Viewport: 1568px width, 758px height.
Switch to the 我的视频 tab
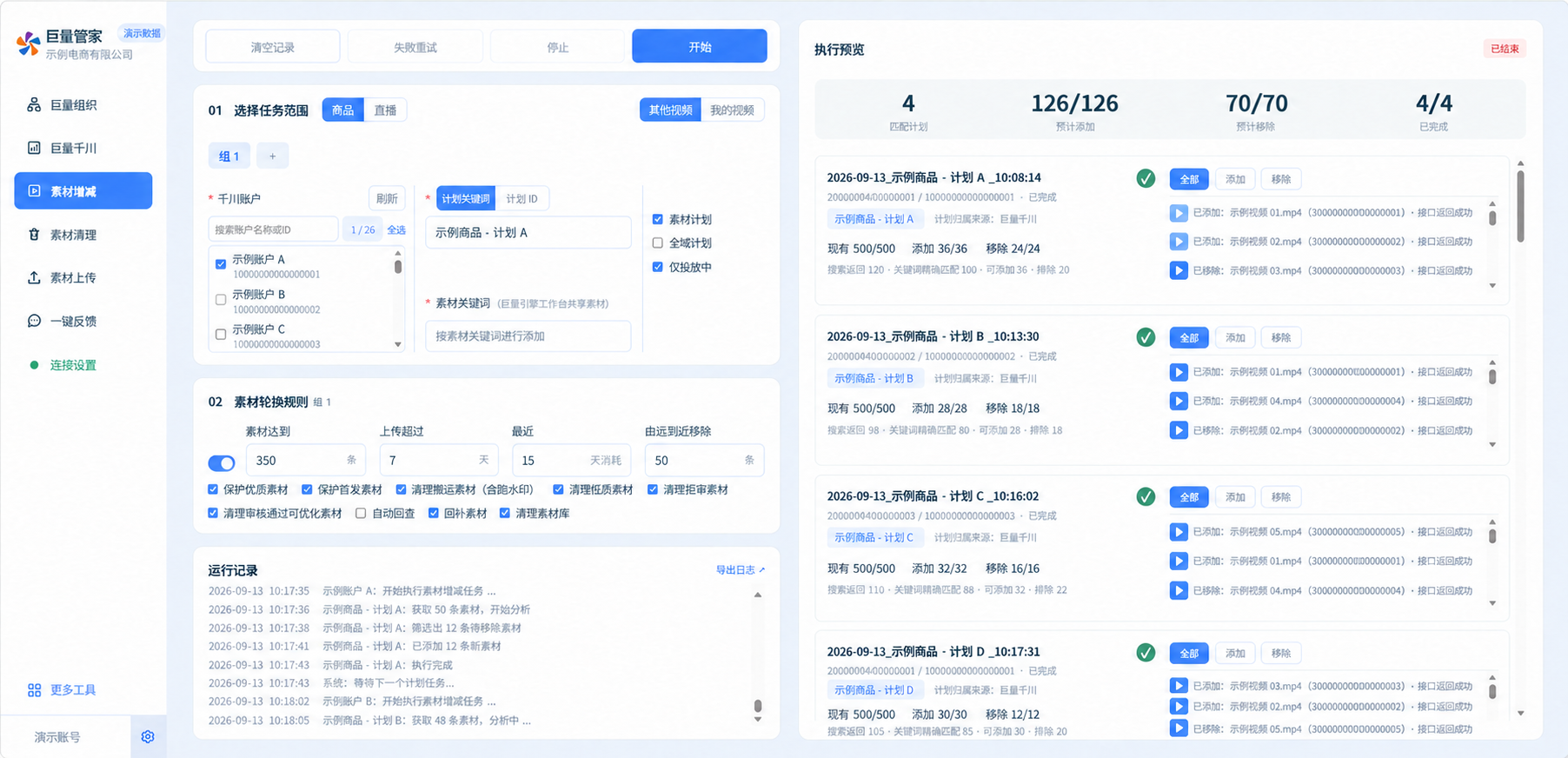[732, 110]
